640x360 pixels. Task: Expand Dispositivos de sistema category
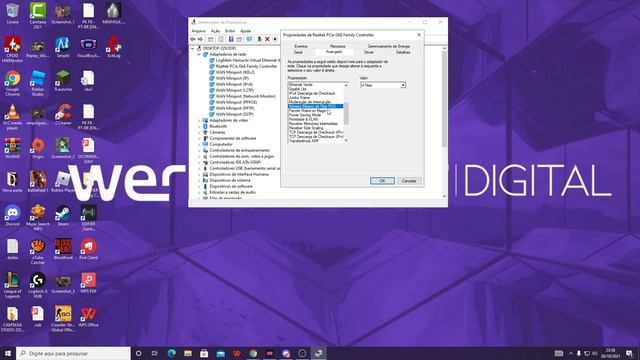click(x=199, y=180)
